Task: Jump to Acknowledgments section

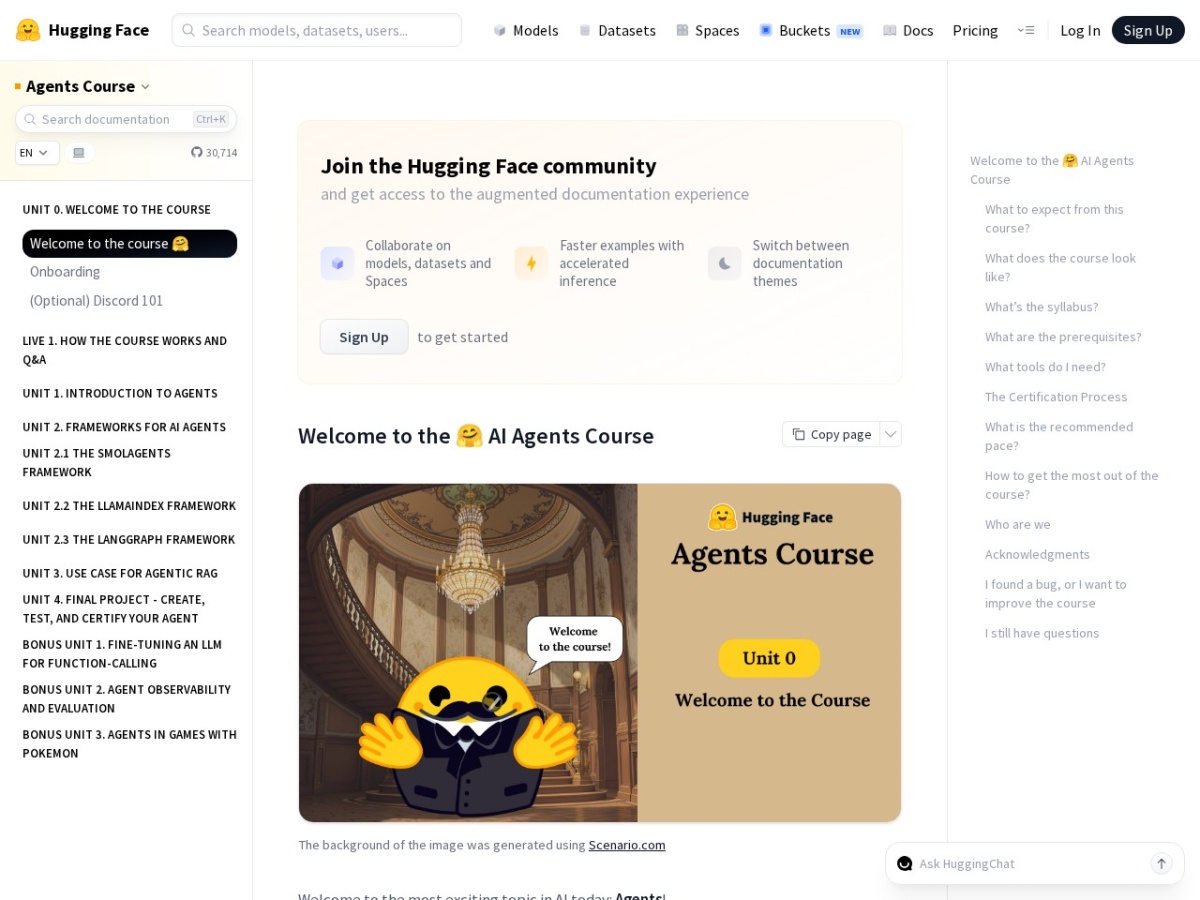Action: click(1037, 554)
